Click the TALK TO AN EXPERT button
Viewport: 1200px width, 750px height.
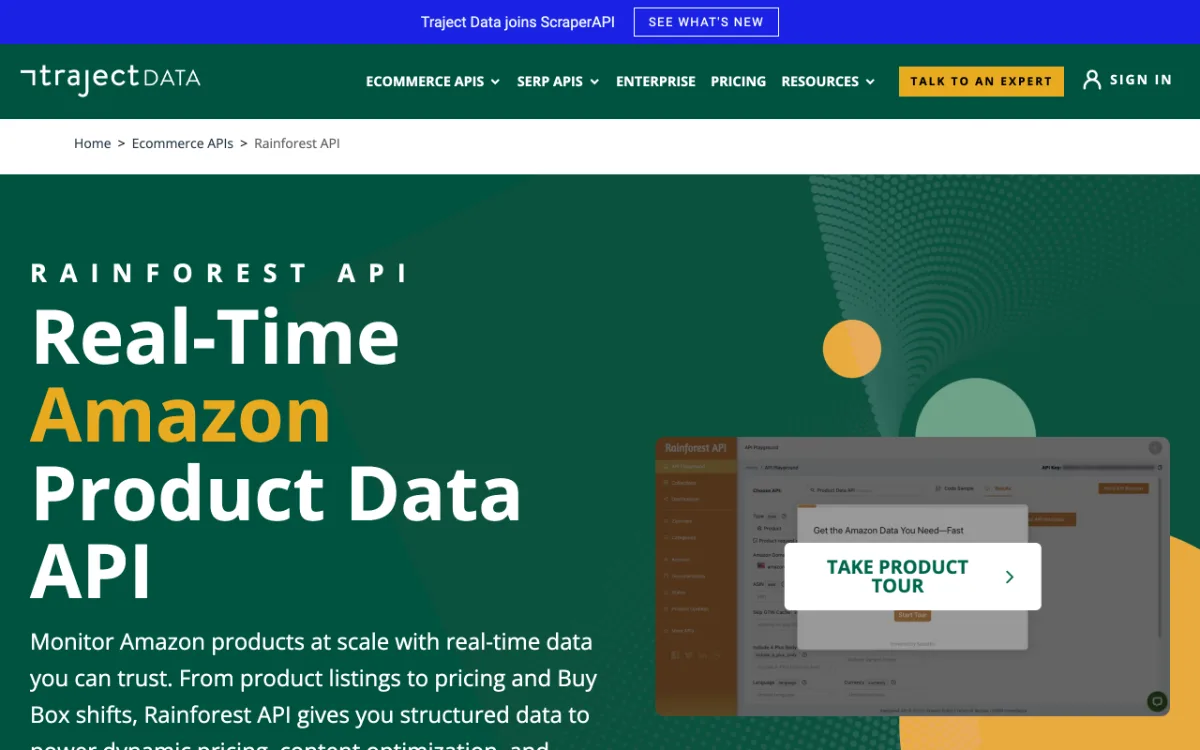(x=981, y=81)
